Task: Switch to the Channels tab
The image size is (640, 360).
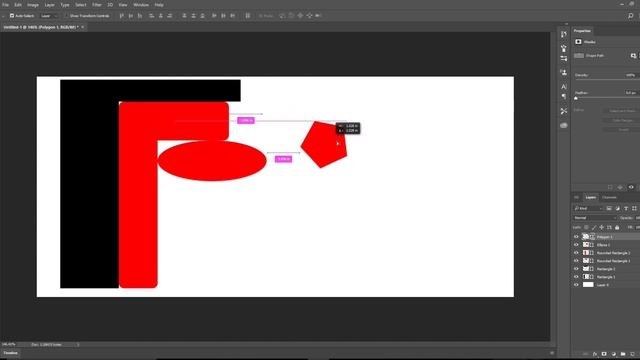Action: [609, 198]
